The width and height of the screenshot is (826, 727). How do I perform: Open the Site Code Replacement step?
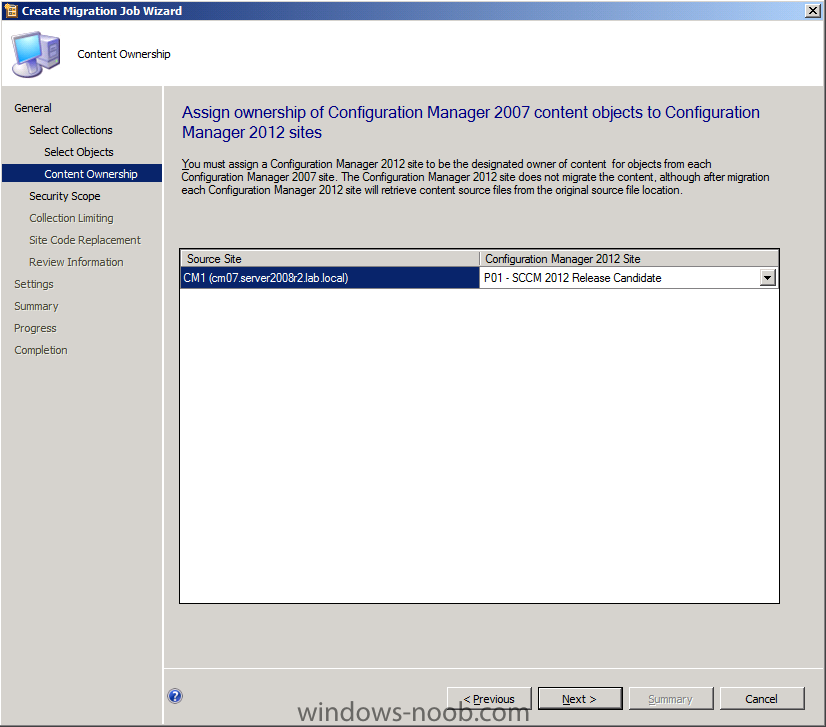point(85,240)
